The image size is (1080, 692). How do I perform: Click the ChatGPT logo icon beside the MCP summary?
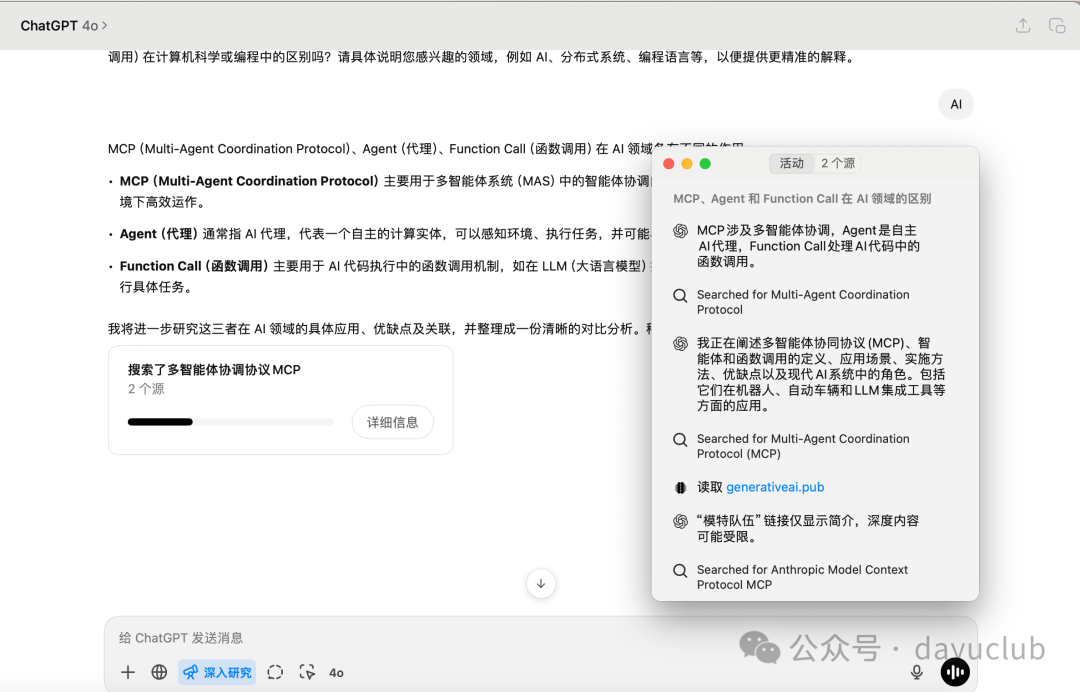point(681,233)
